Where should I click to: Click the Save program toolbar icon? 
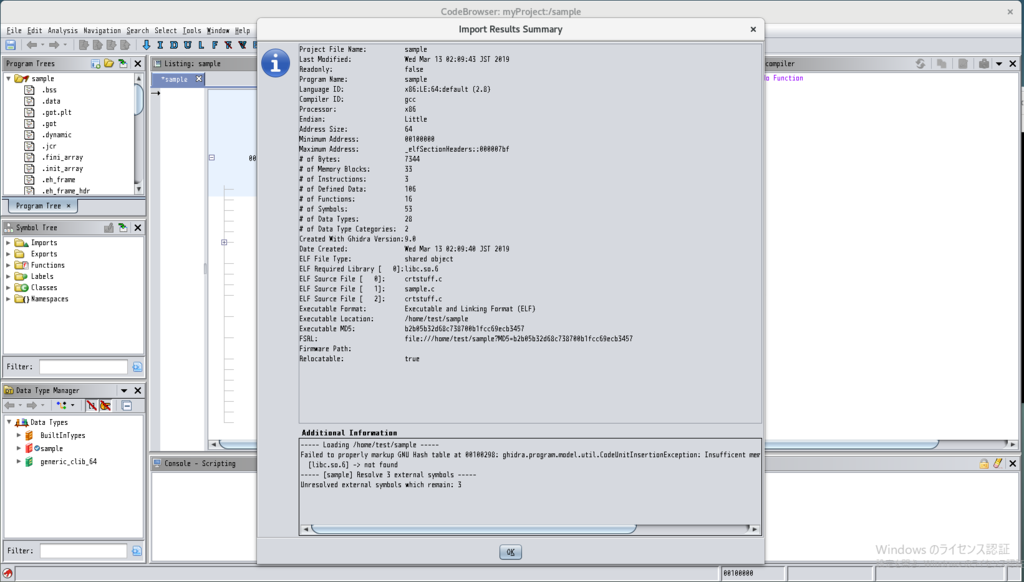pyautogui.click(x=10, y=45)
